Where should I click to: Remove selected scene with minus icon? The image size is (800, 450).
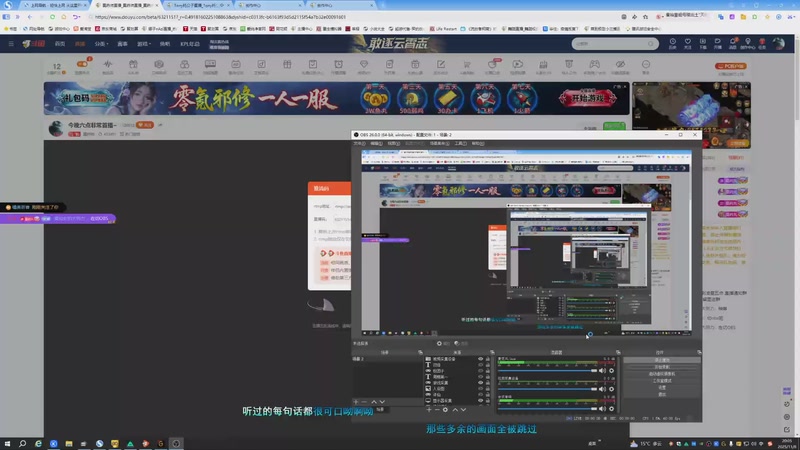[364, 402]
